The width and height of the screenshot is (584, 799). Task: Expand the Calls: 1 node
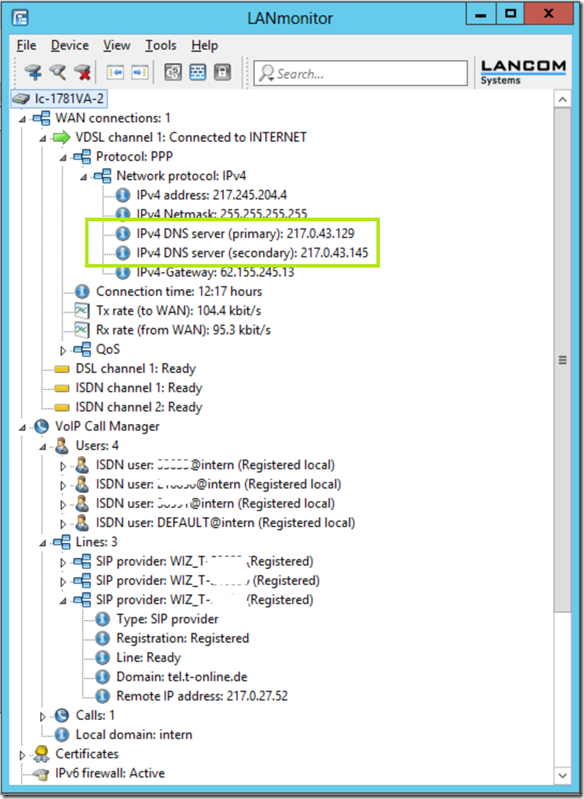point(43,716)
